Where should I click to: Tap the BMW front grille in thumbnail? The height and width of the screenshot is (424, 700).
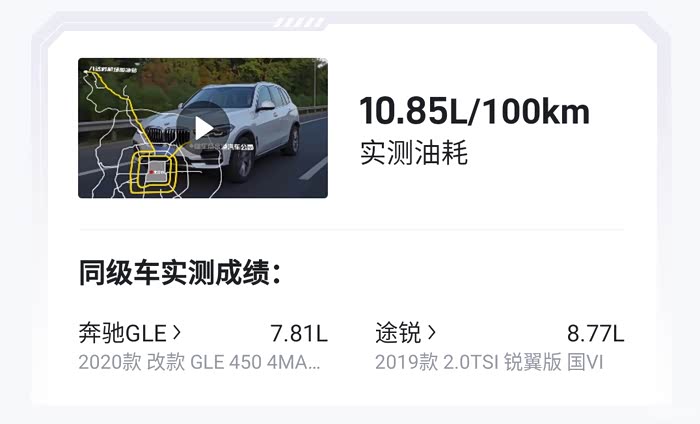[x=168, y=135]
